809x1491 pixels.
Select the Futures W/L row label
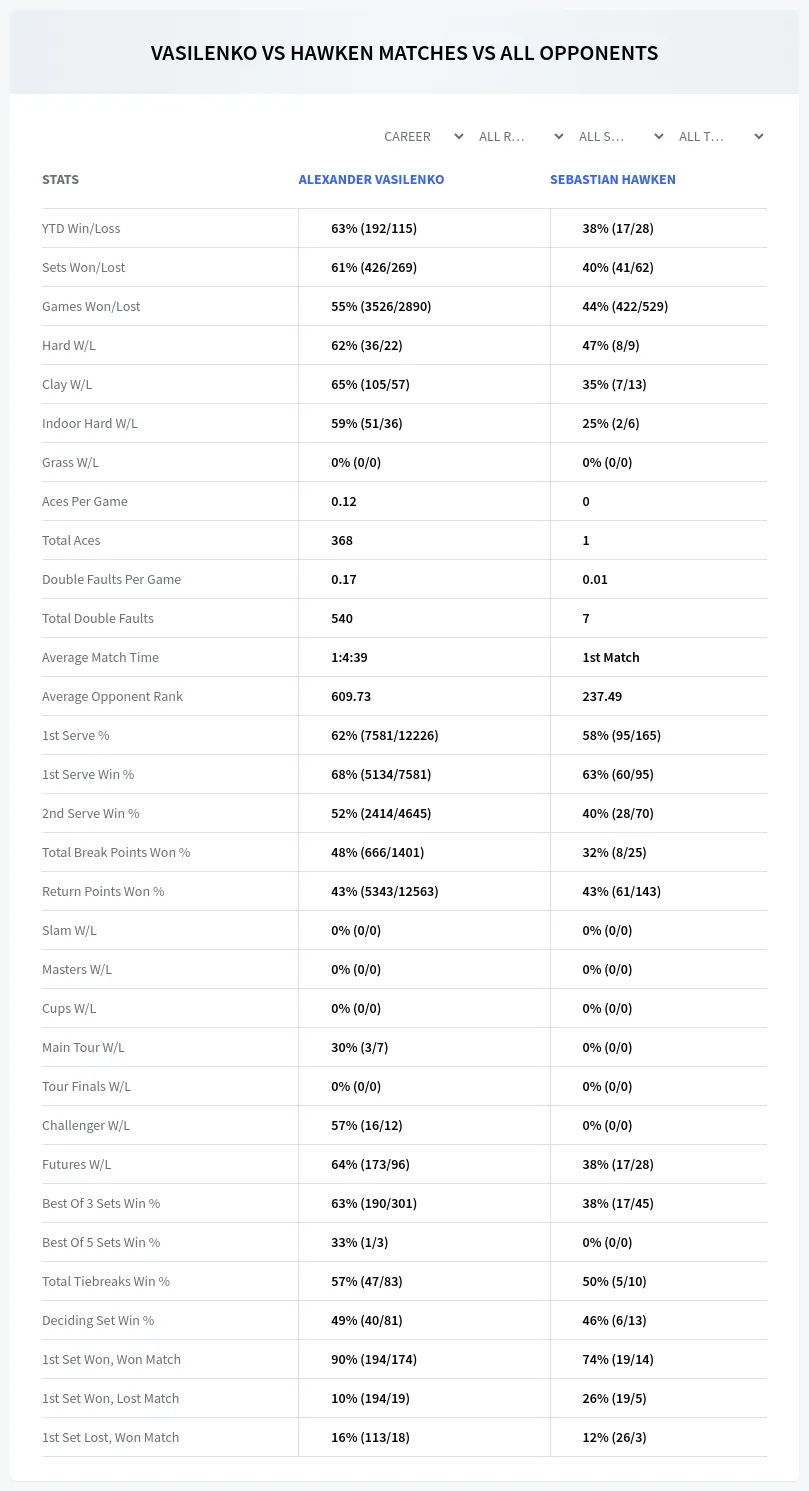tap(76, 1164)
